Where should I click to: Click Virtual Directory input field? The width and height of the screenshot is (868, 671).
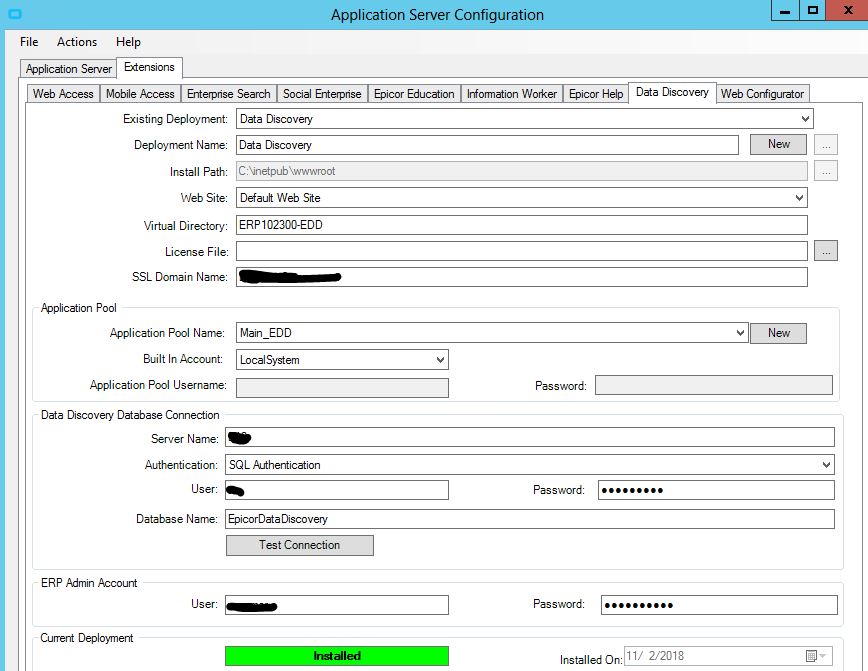point(521,225)
